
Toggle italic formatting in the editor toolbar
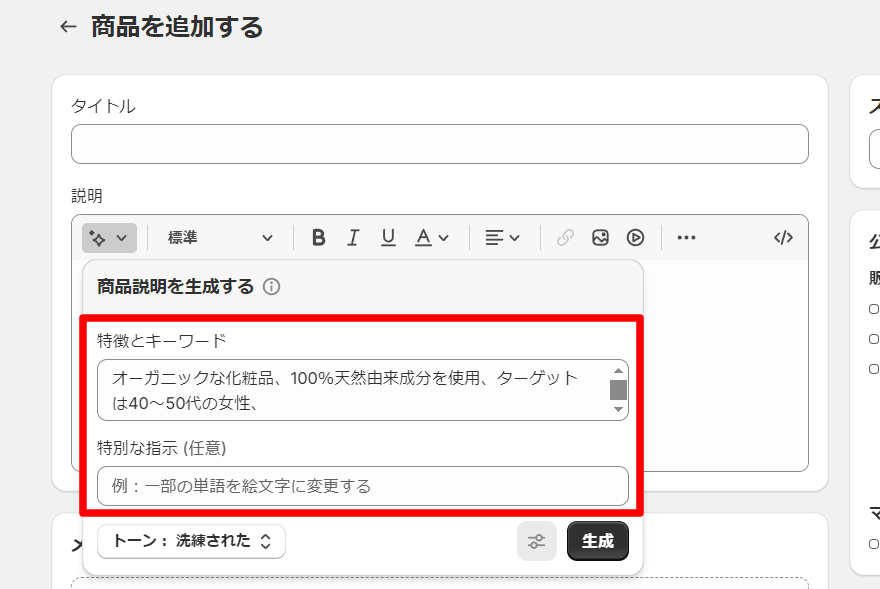click(353, 238)
